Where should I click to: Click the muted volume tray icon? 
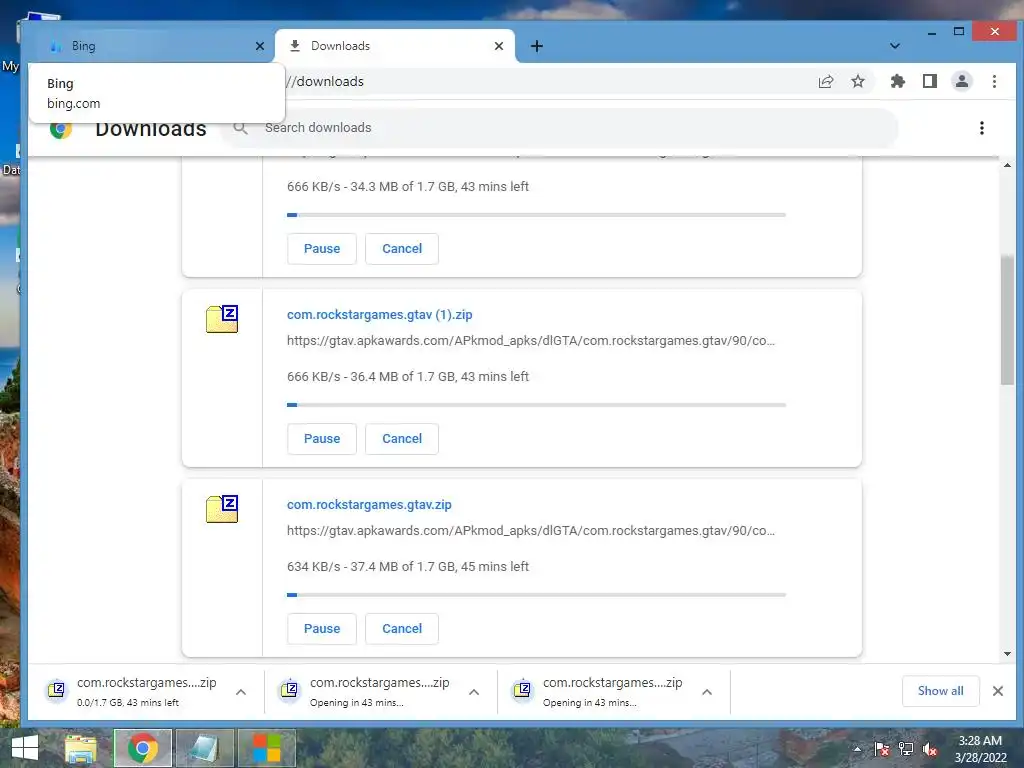(x=930, y=749)
